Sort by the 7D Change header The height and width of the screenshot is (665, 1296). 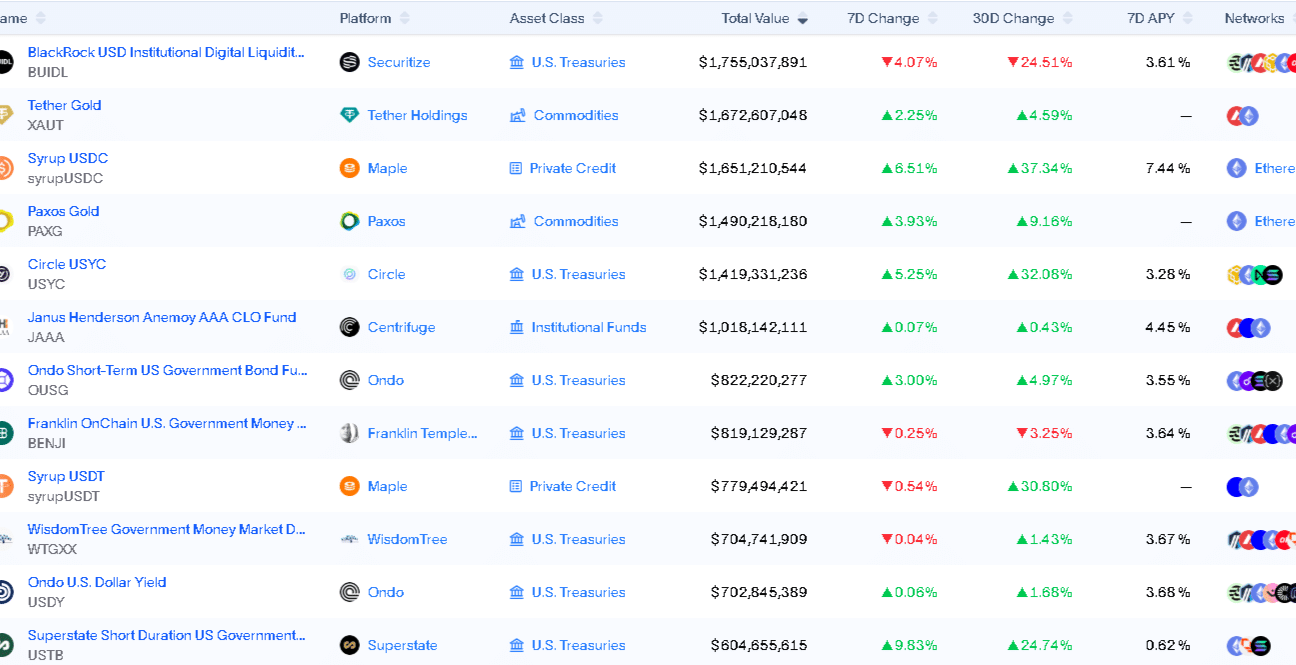pos(882,18)
